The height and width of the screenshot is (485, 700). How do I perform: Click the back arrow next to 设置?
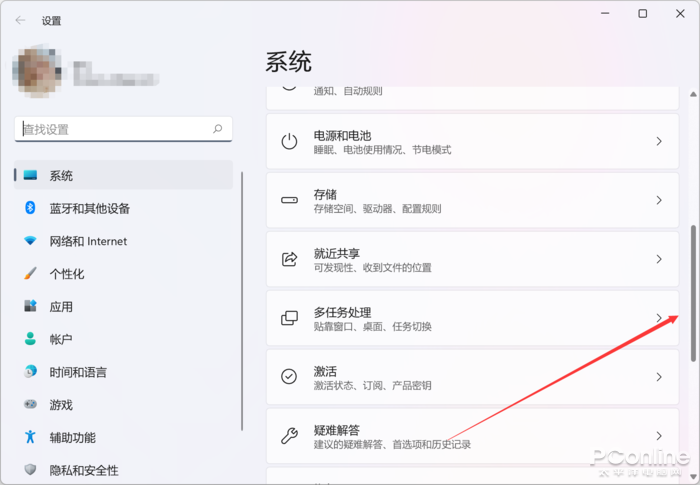tap(20, 21)
